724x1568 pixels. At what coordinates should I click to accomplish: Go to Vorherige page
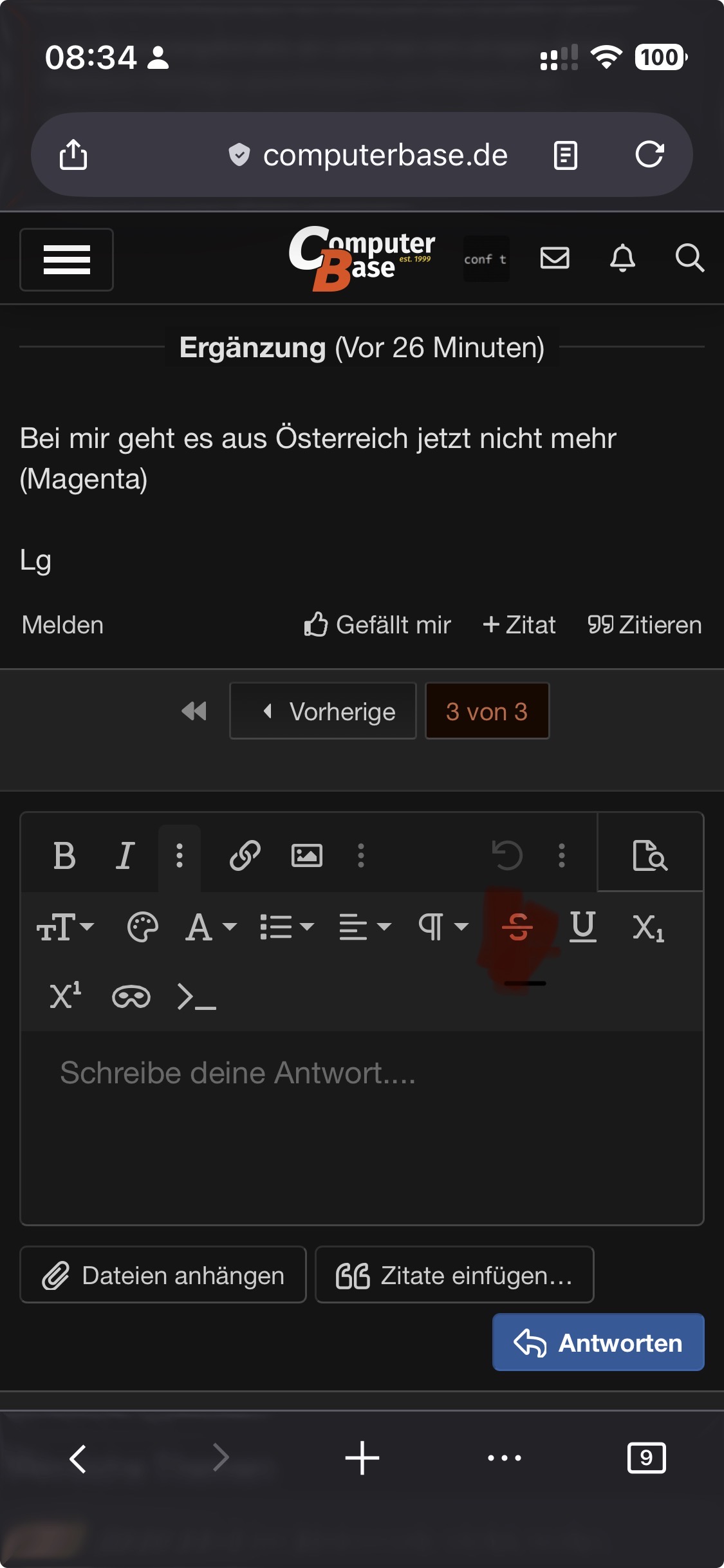pyautogui.click(x=323, y=711)
